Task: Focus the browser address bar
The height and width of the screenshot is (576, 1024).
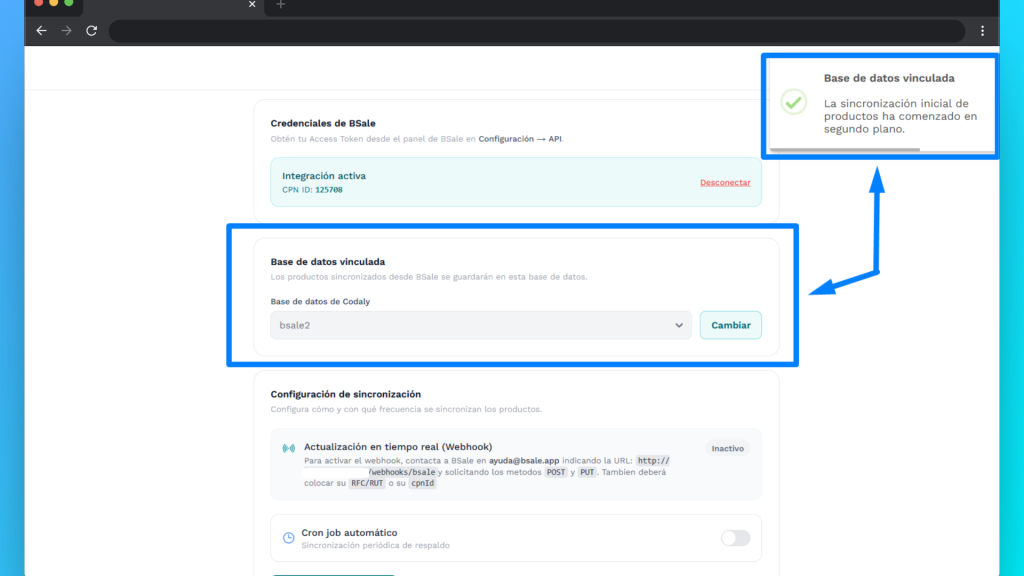Action: (x=537, y=31)
